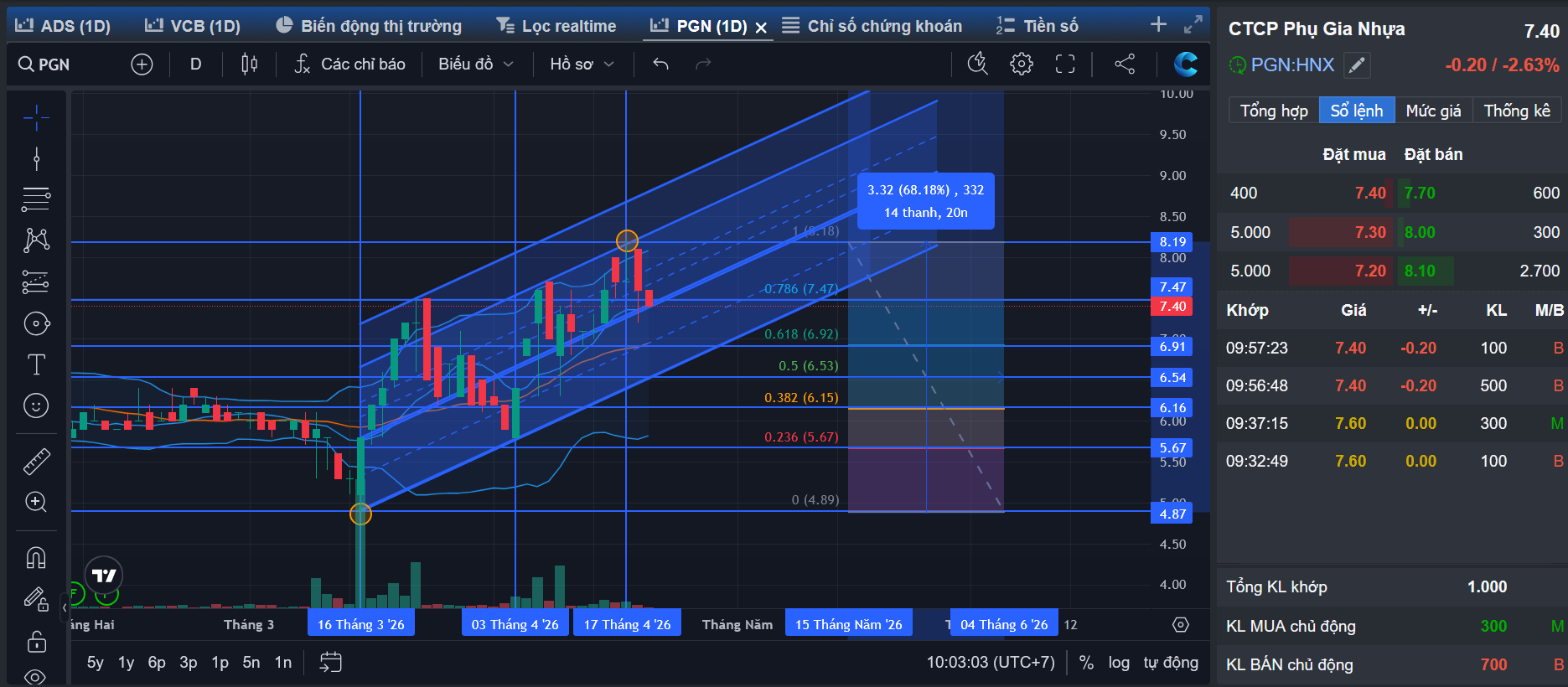
Task: Toggle percent scale mode
Action: point(1086,663)
